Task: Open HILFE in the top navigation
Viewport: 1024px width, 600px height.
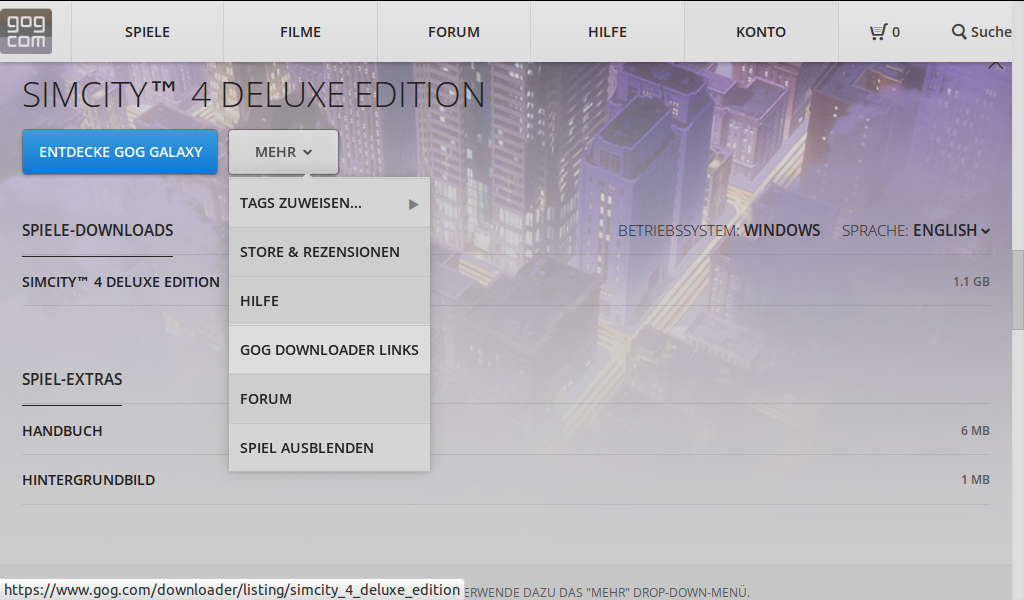Action: [607, 32]
